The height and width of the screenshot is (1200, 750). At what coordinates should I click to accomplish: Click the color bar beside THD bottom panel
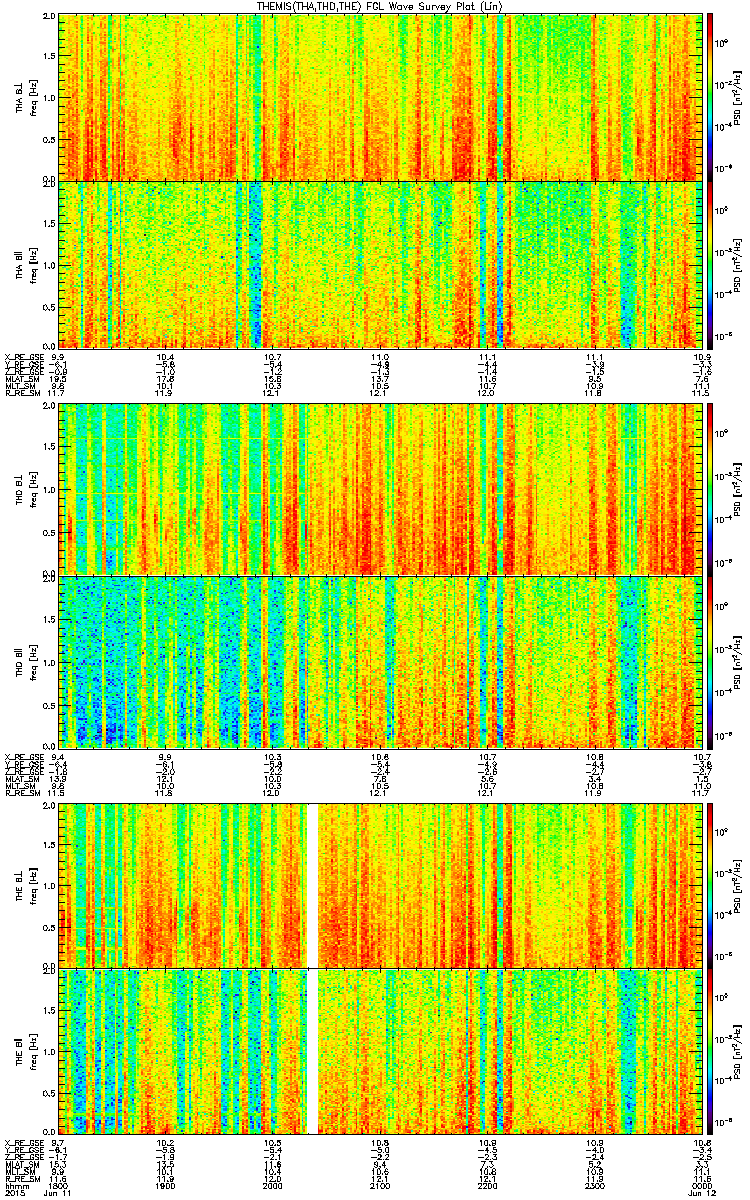pyautogui.click(x=710, y=661)
